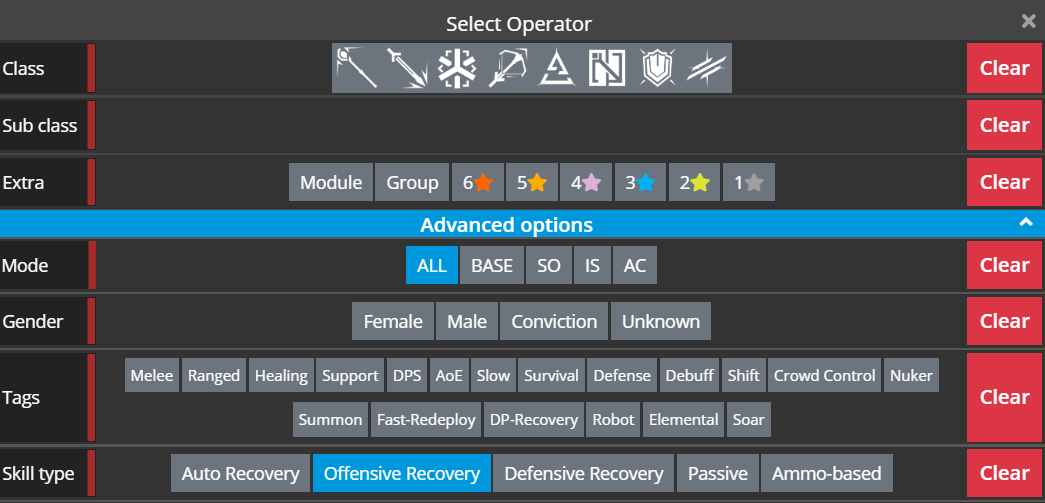Viewport: 1045px width, 503px height.
Task: Filter by Guard class sword icon
Action: 407,68
